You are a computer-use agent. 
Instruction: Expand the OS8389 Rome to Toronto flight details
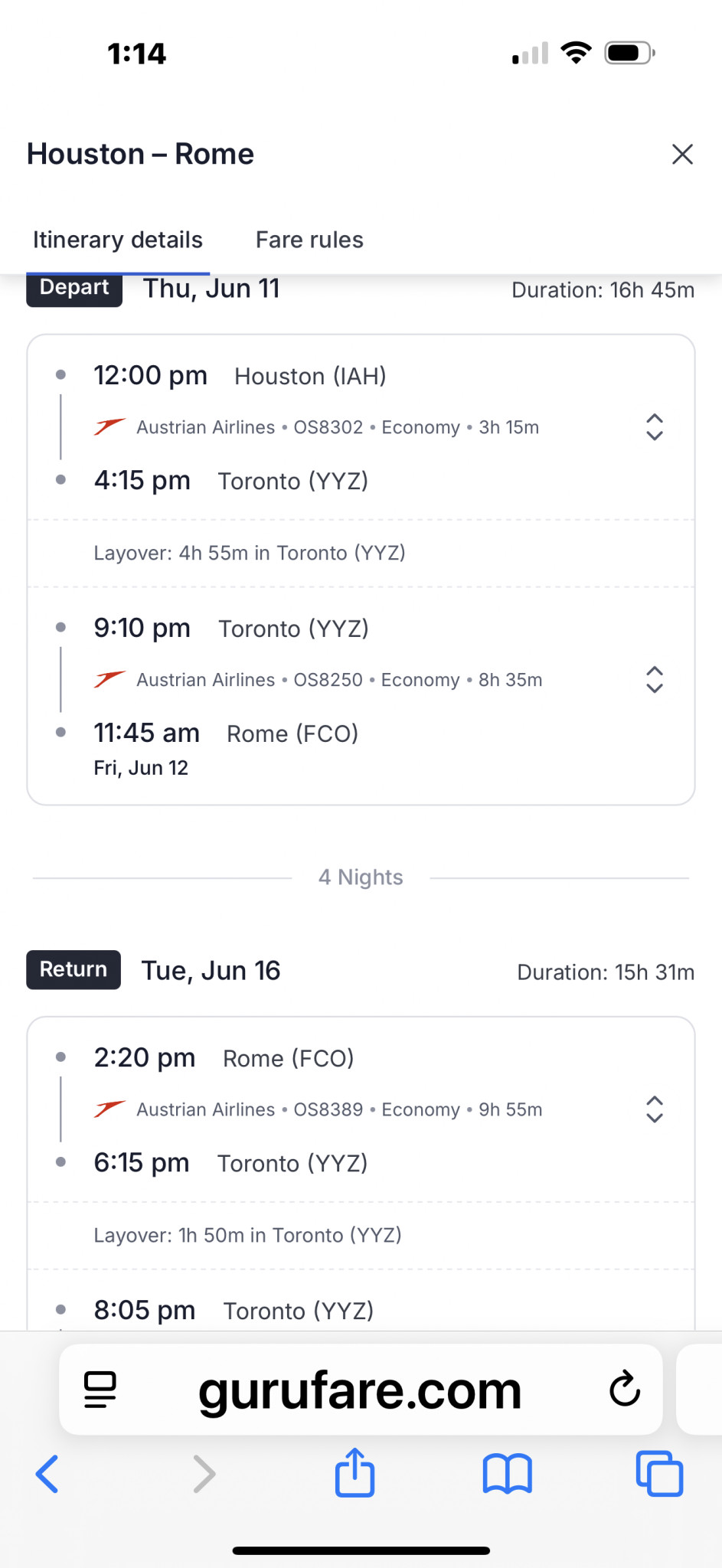click(x=654, y=1109)
